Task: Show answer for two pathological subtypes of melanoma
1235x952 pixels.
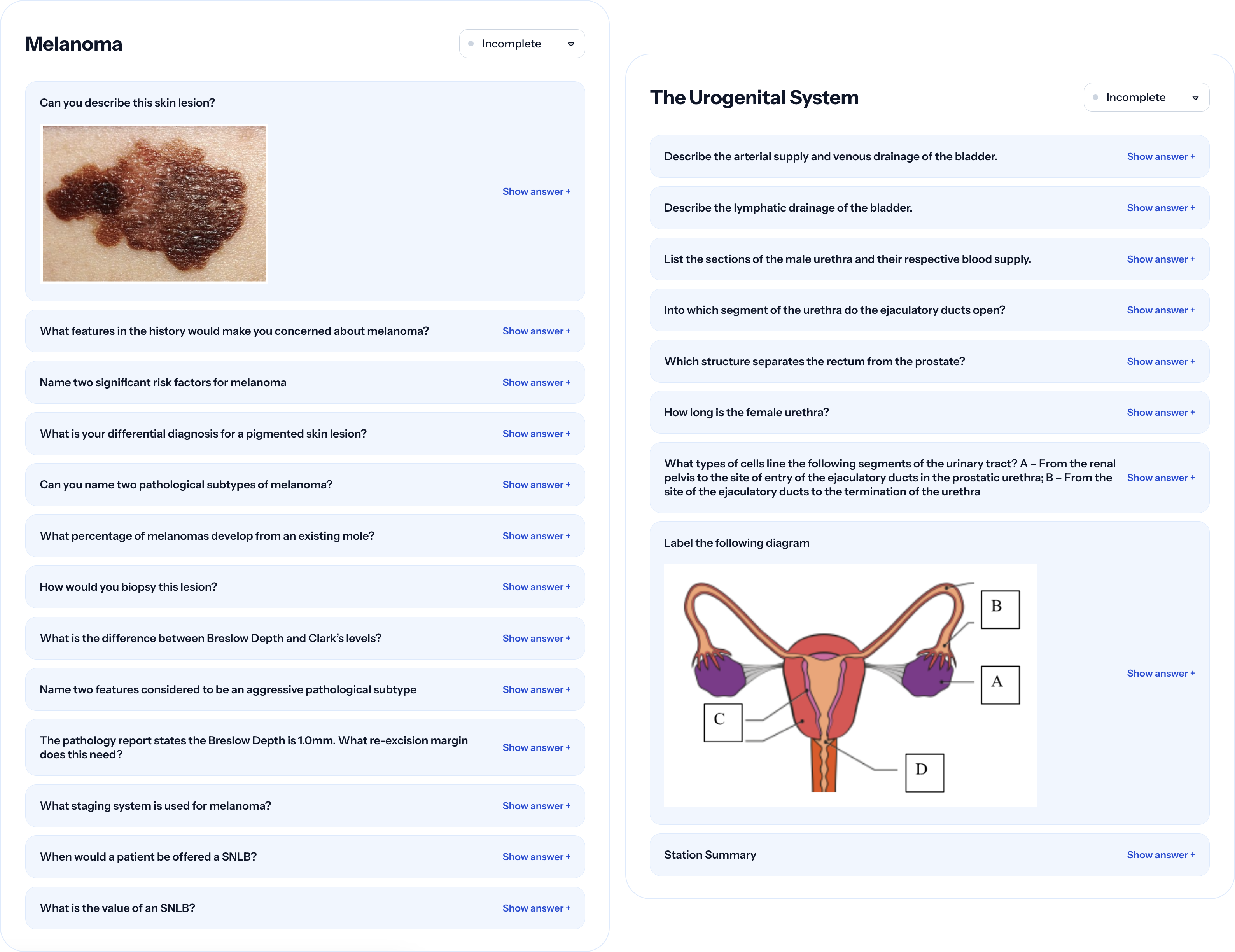Action: click(x=536, y=485)
